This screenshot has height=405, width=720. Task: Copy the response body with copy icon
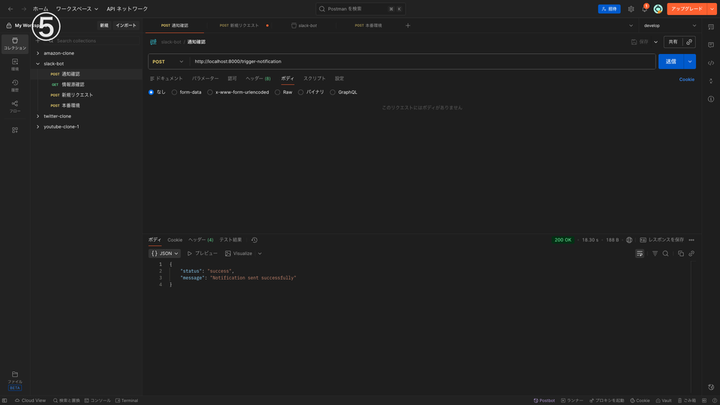point(681,253)
